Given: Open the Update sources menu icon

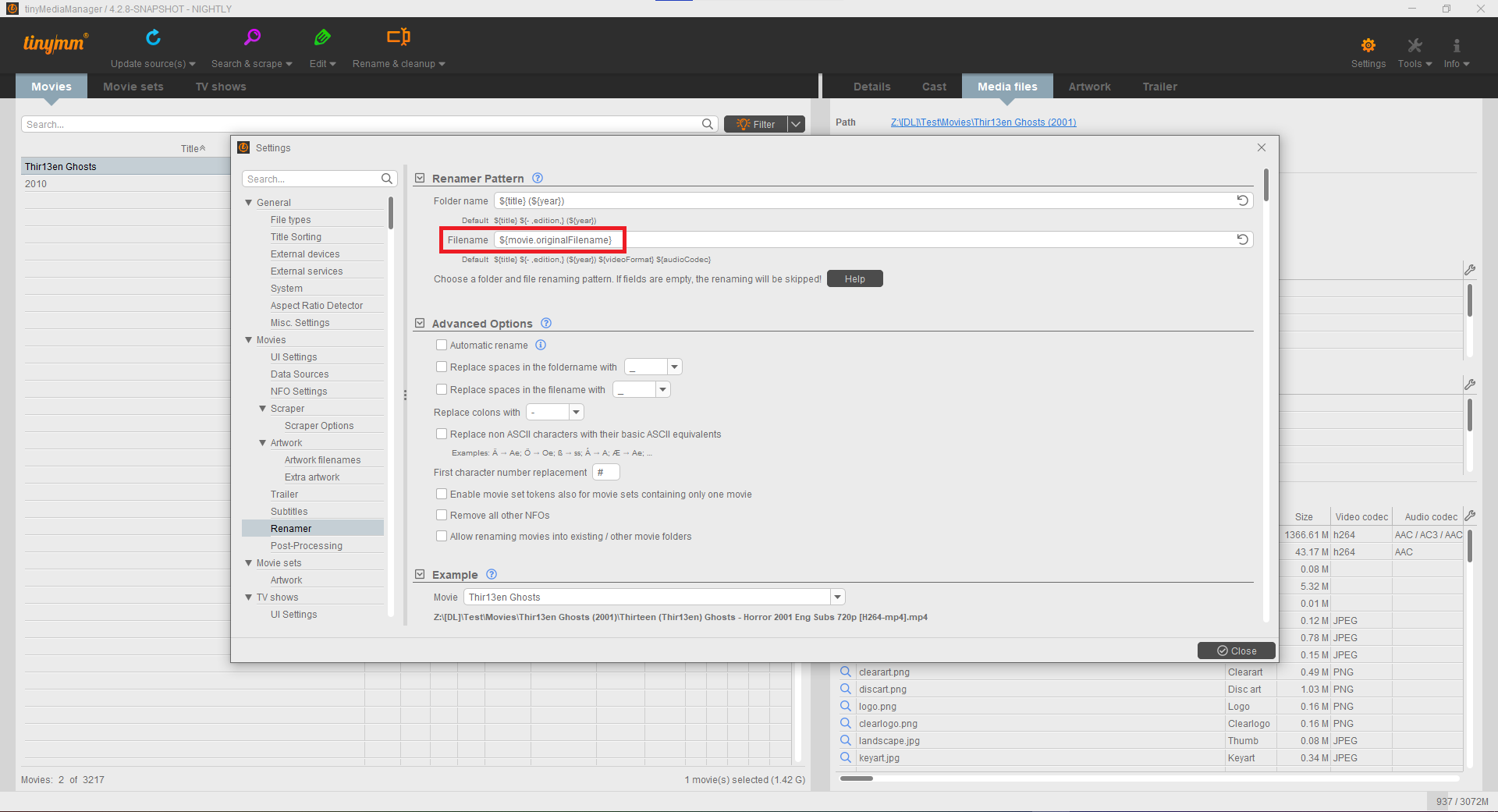Looking at the screenshot, I should click(153, 36).
